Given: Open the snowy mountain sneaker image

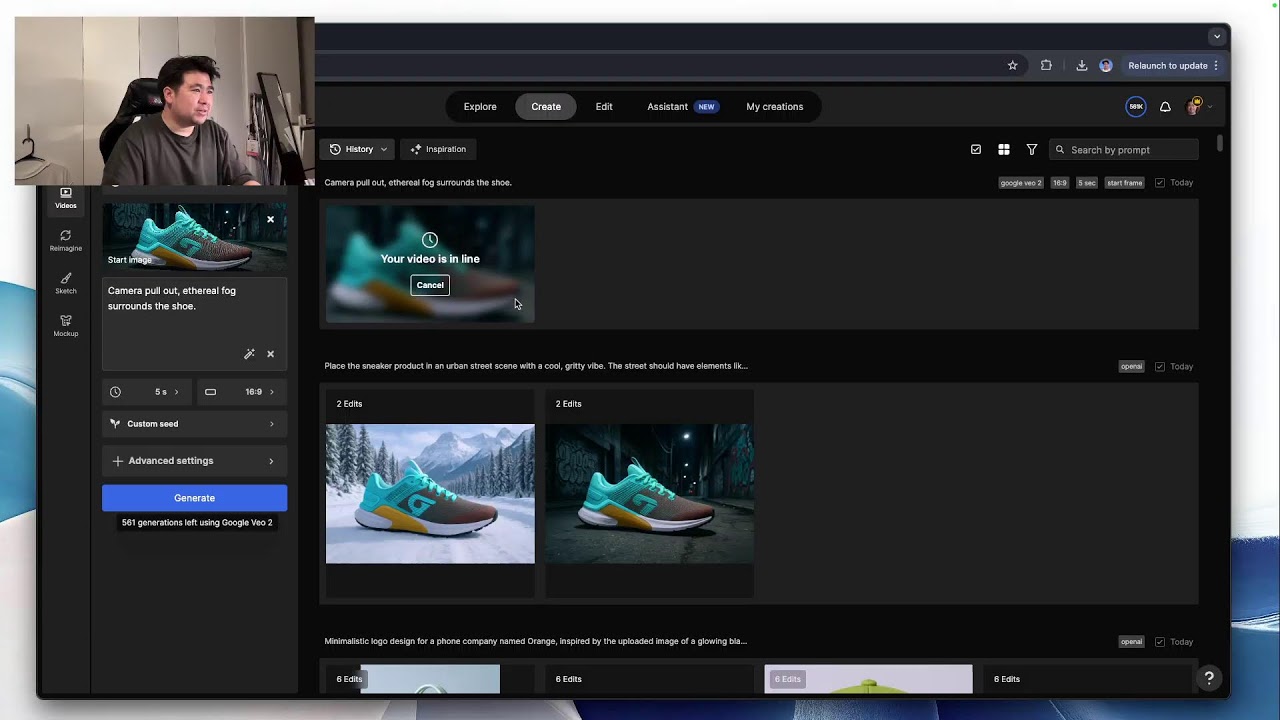Looking at the screenshot, I should point(430,494).
